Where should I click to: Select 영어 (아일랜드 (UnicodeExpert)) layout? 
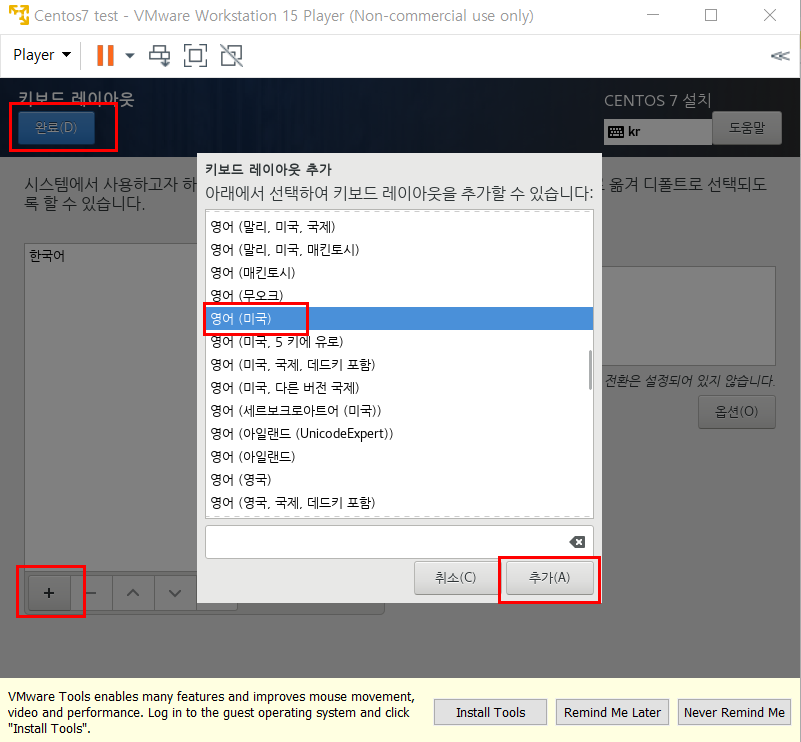399,434
